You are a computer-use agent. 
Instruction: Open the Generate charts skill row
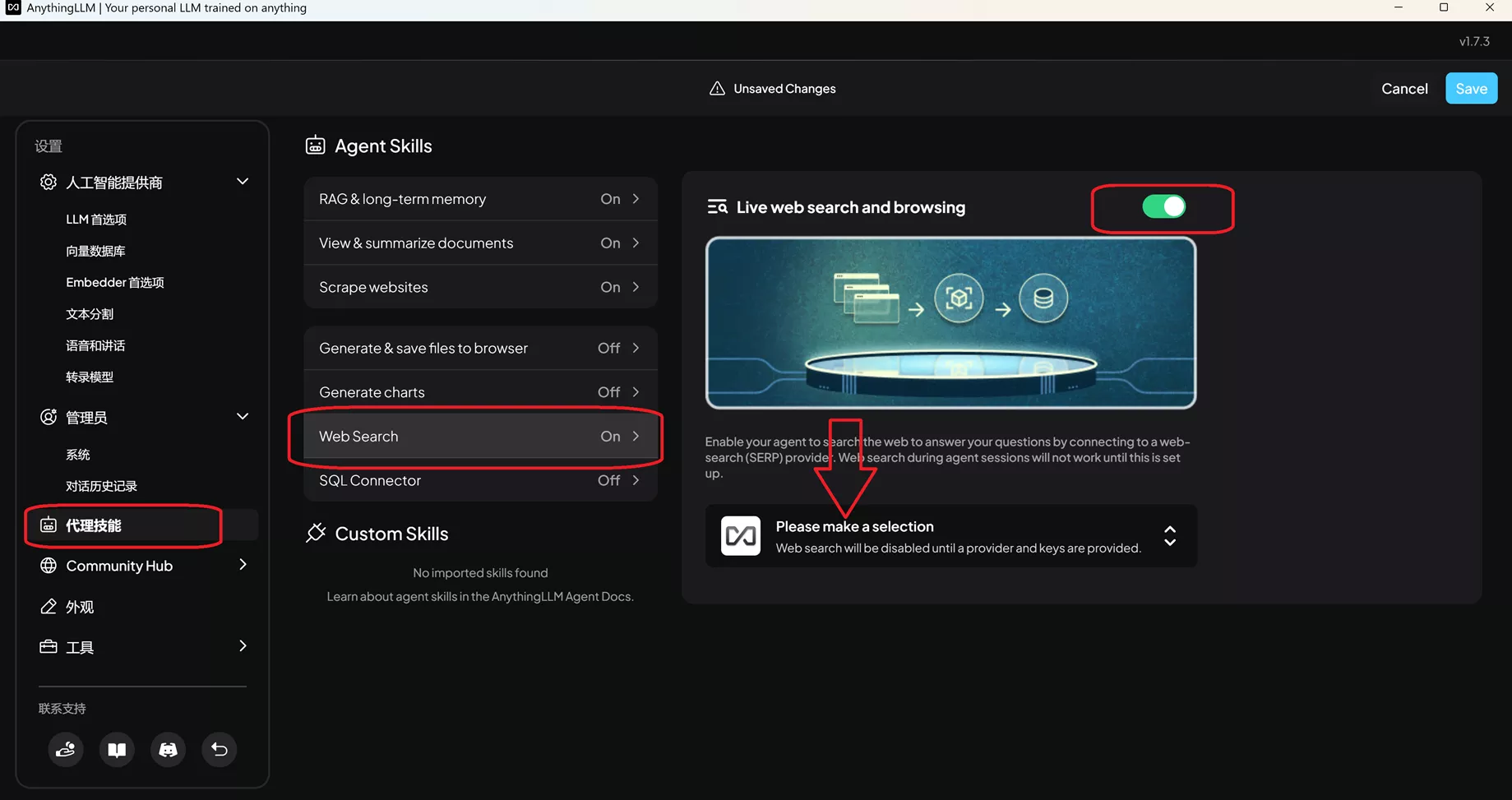(480, 392)
